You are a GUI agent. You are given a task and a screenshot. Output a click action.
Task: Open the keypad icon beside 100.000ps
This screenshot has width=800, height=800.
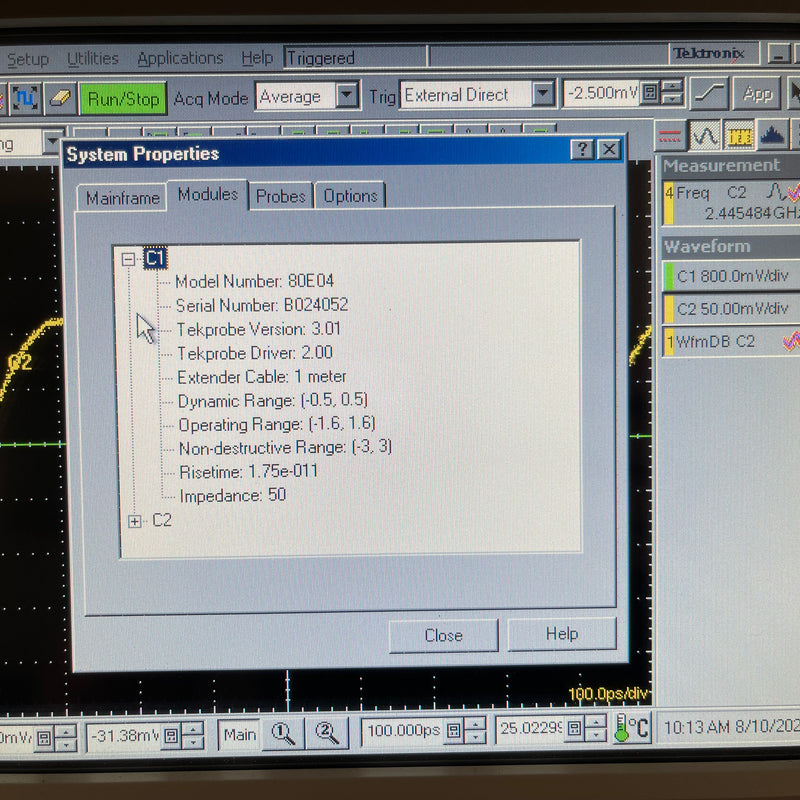coord(454,731)
